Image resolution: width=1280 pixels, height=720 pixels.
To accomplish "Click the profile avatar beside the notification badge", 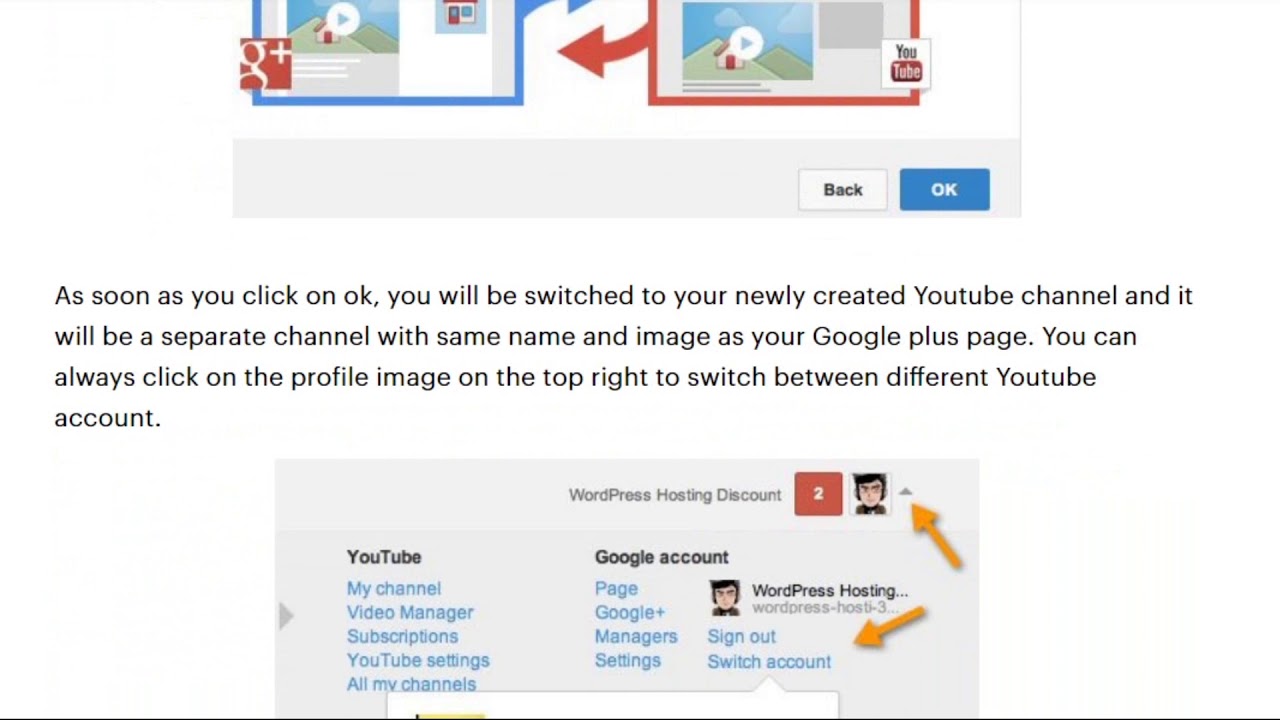I will point(870,494).
